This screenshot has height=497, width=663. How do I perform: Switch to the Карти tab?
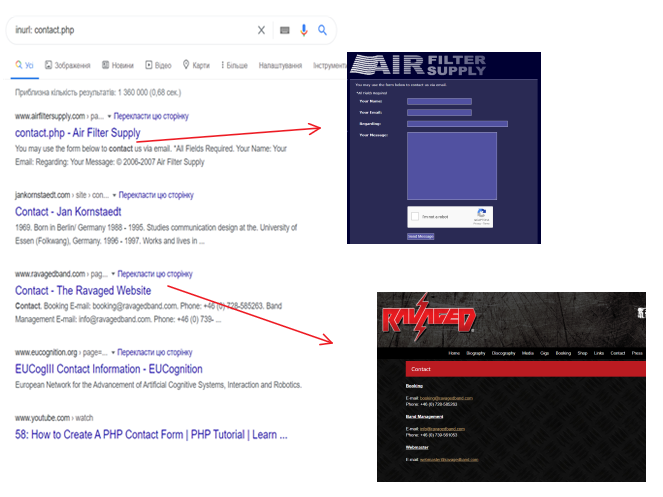(196, 65)
